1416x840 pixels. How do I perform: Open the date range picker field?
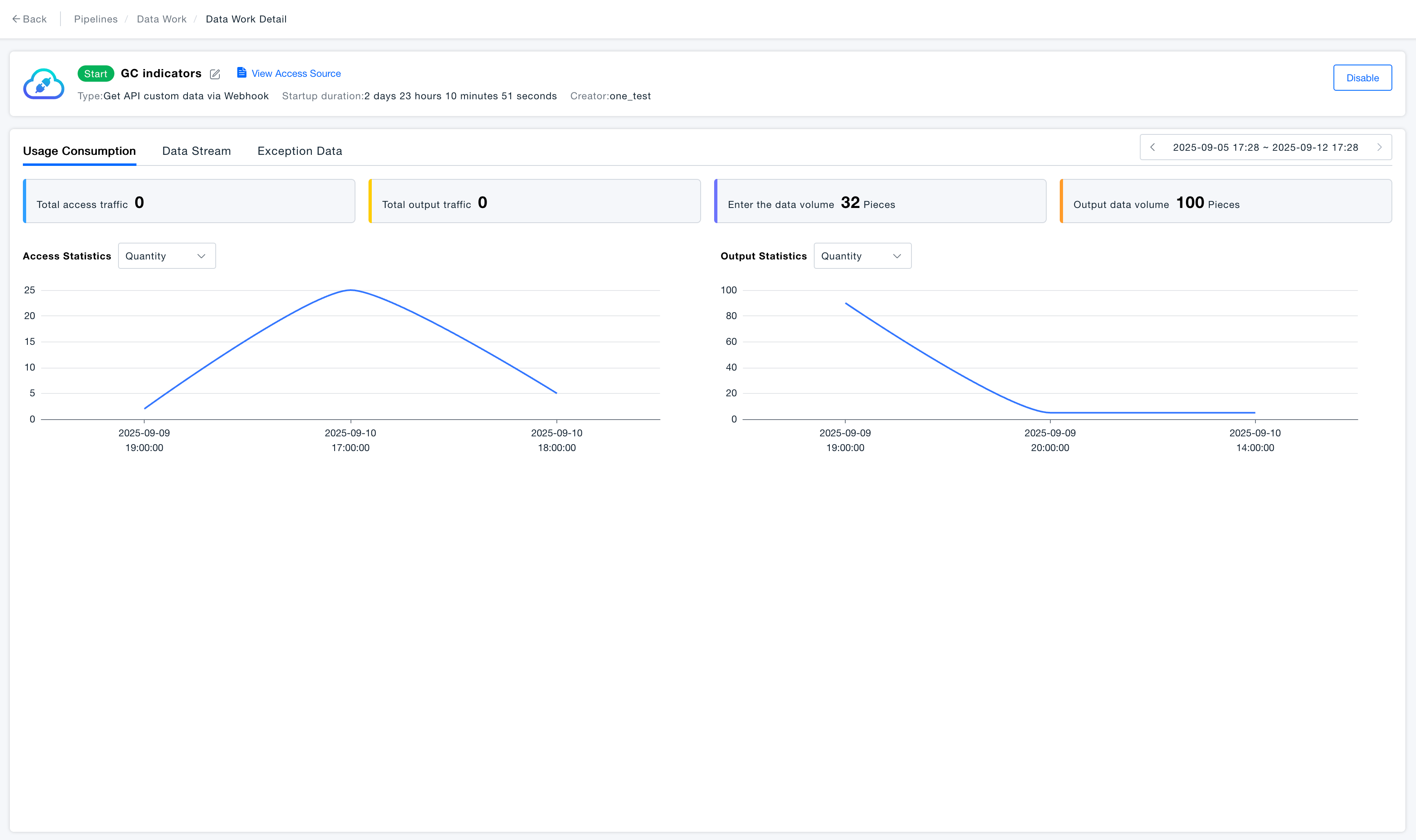[x=1266, y=147]
